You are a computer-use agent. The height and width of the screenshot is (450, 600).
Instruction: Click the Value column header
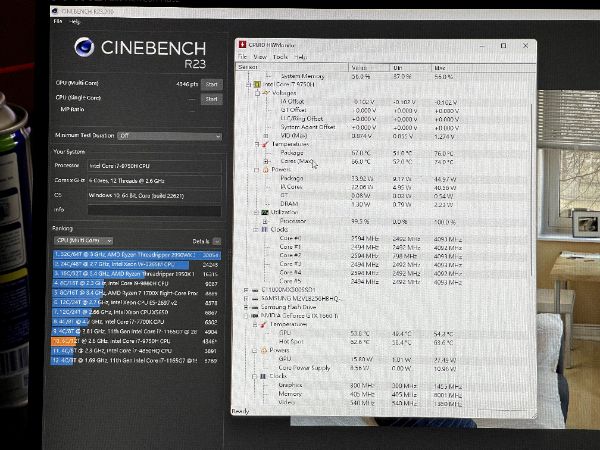(369, 68)
